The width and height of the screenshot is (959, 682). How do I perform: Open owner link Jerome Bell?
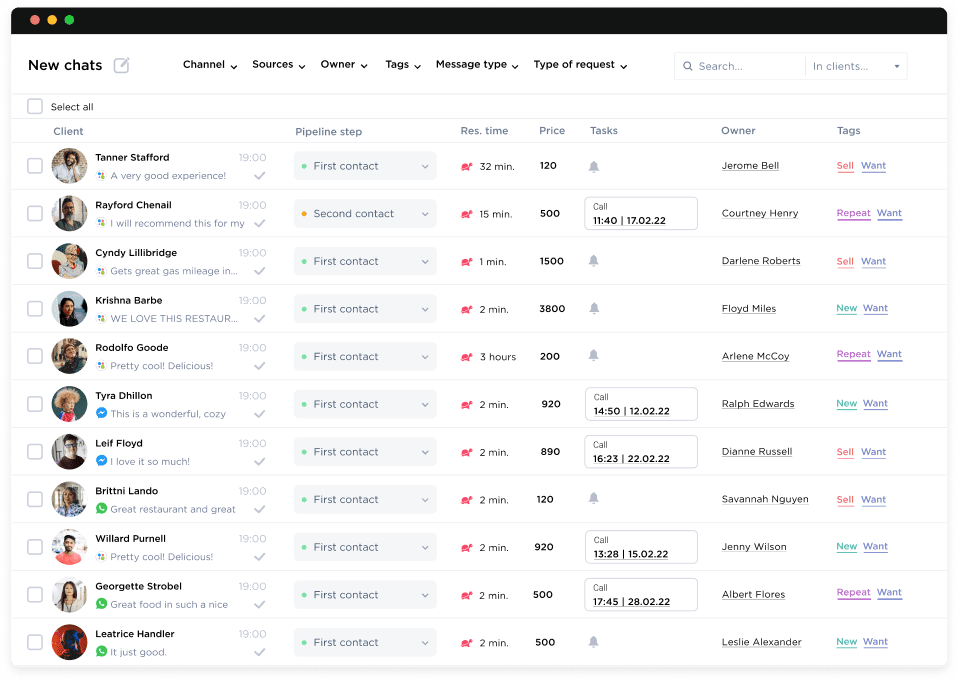click(x=750, y=165)
